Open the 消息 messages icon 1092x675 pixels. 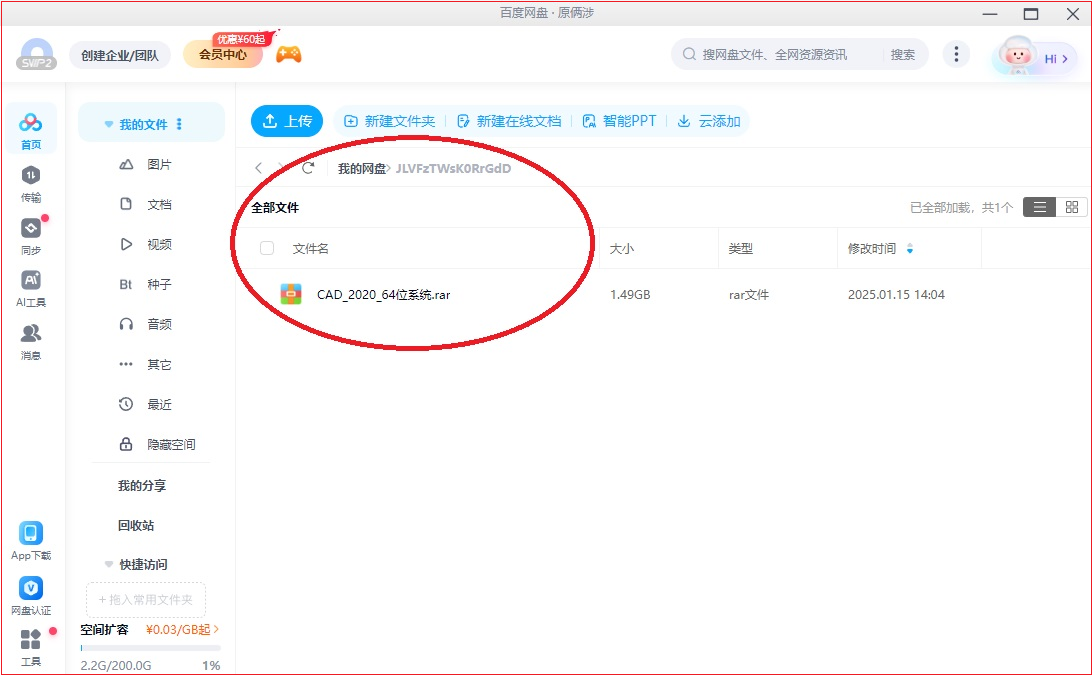coord(31,341)
